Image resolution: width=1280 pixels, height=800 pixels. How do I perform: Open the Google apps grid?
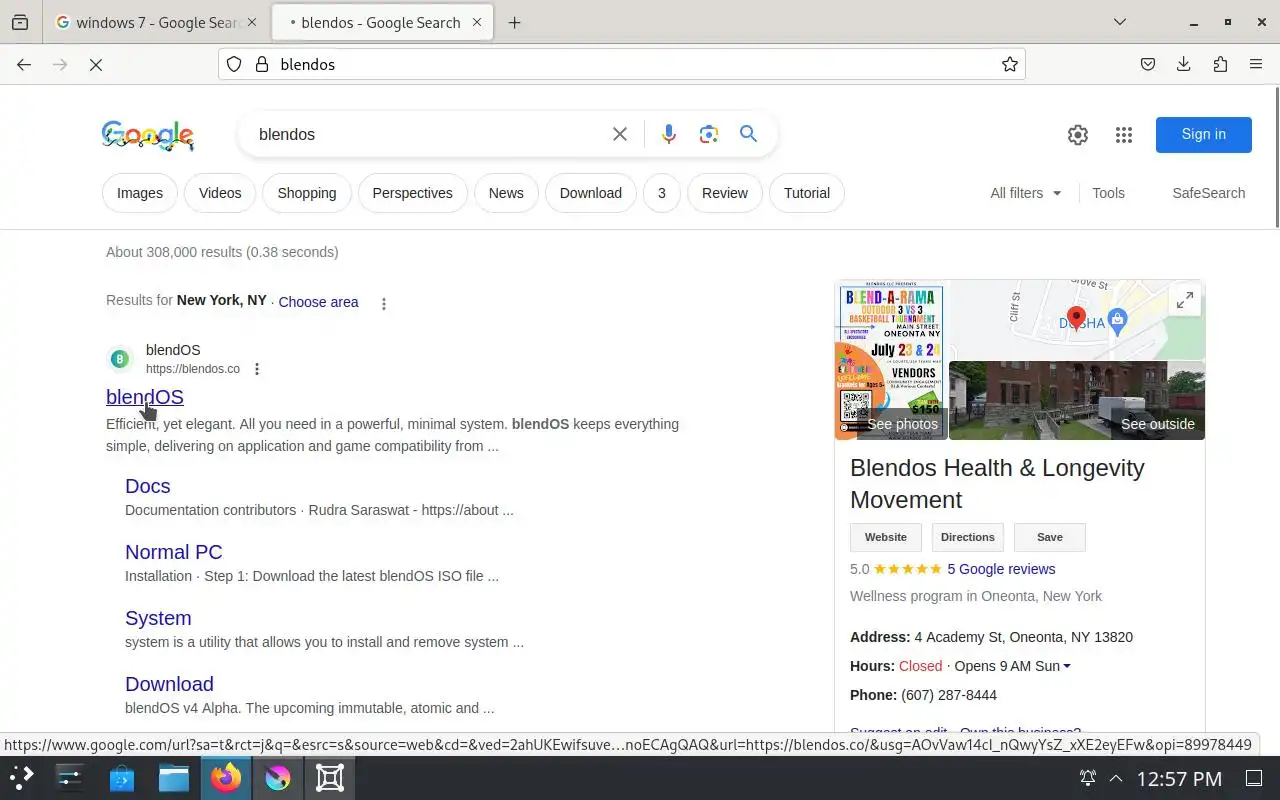click(x=1124, y=135)
